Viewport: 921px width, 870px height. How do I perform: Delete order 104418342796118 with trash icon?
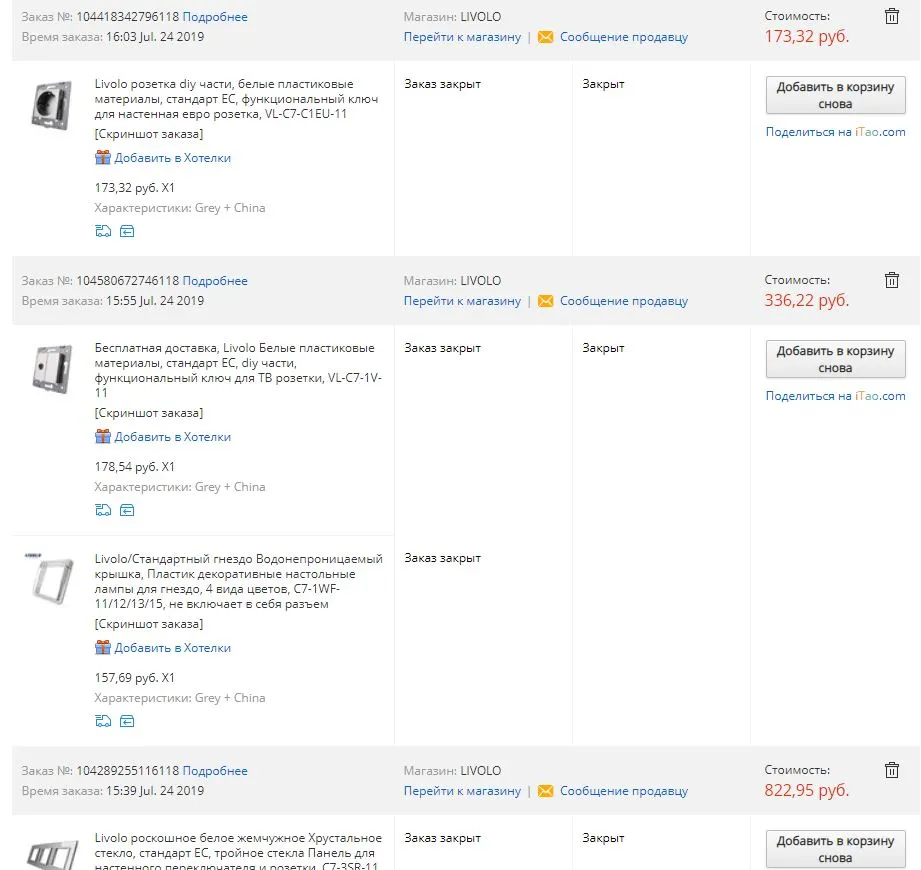[892, 16]
